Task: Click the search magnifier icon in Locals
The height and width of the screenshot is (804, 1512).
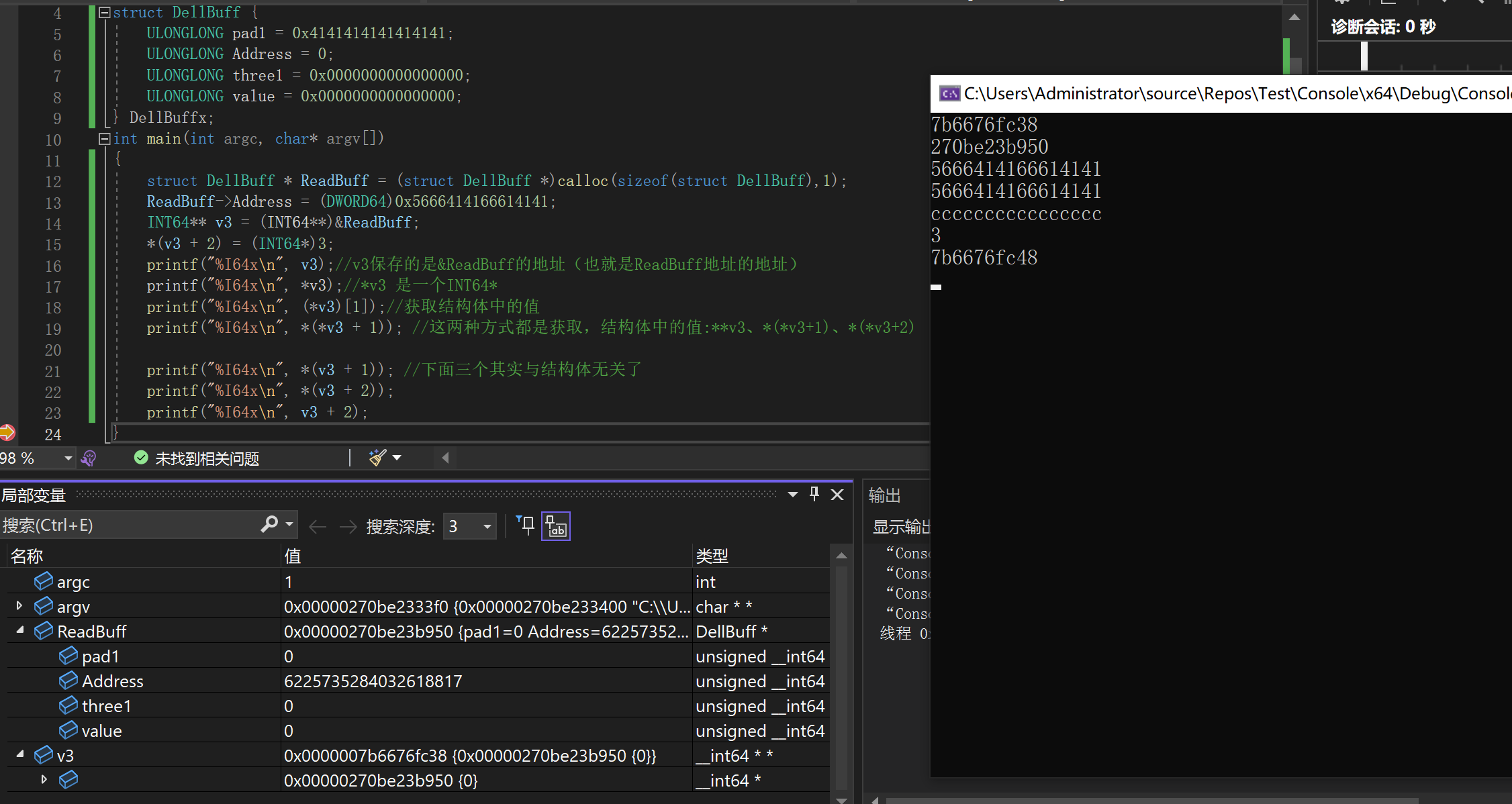Action: [270, 524]
